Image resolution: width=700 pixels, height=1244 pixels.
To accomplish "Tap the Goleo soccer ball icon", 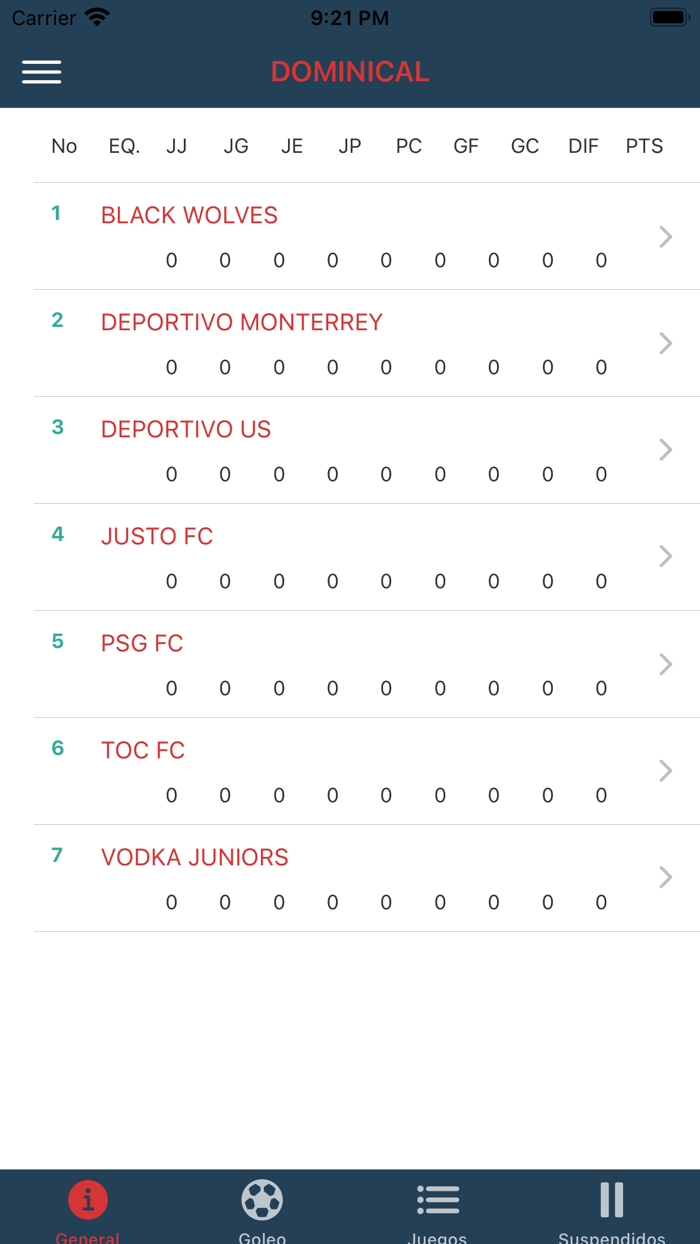I will click(x=262, y=1199).
